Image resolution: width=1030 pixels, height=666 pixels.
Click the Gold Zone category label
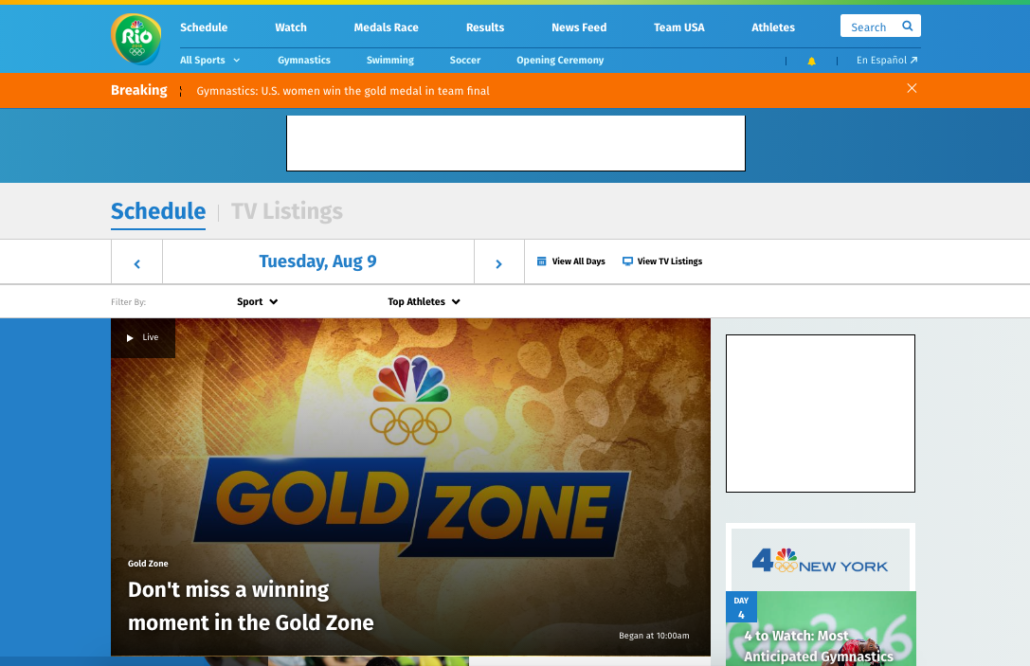coord(148,564)
